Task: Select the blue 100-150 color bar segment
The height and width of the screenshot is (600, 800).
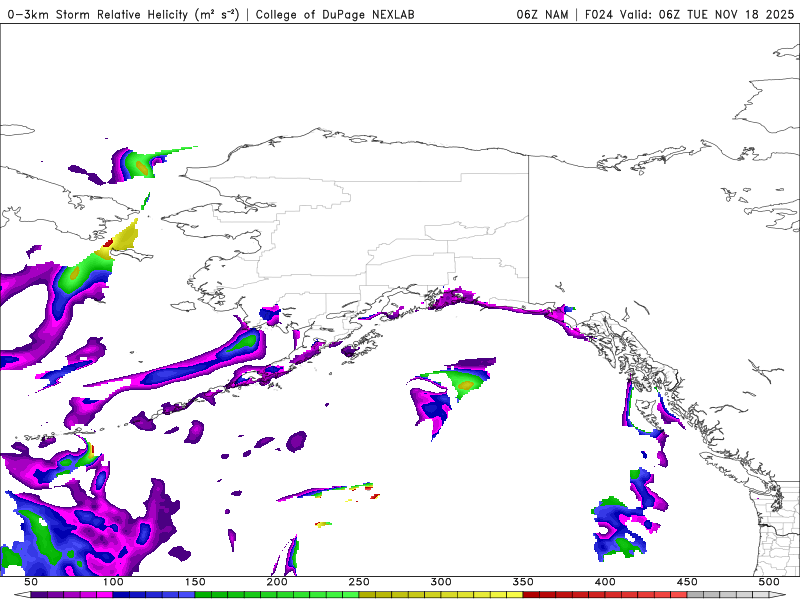Action: point(154,595)
